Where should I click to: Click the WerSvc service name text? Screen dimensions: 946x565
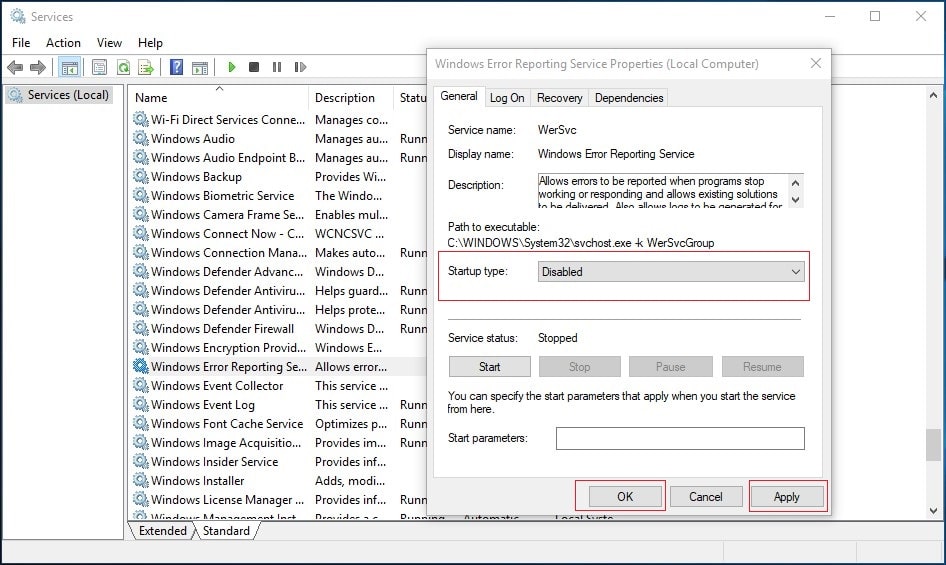pos(557,130)
